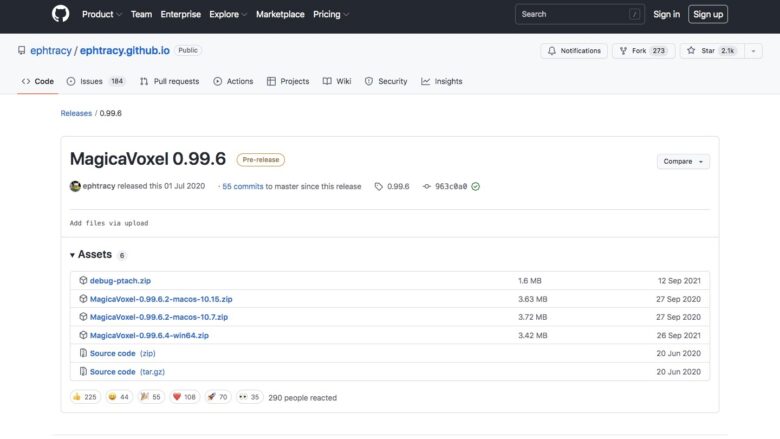Click the Sign up button
The width and height of the screenshot is (780, 439).
[x=708, y=14]
